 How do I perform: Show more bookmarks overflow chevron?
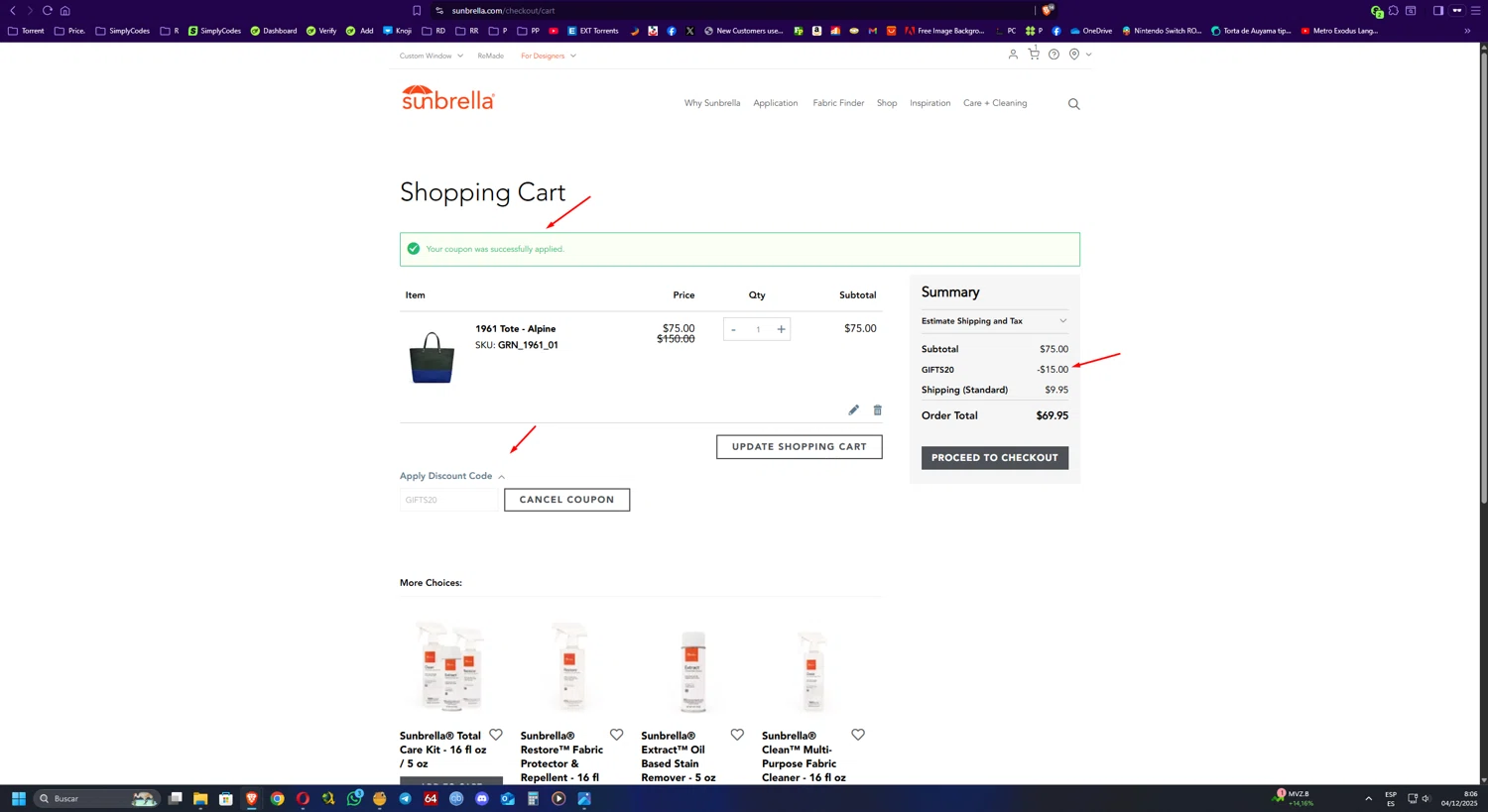[x=1467, y=31]
